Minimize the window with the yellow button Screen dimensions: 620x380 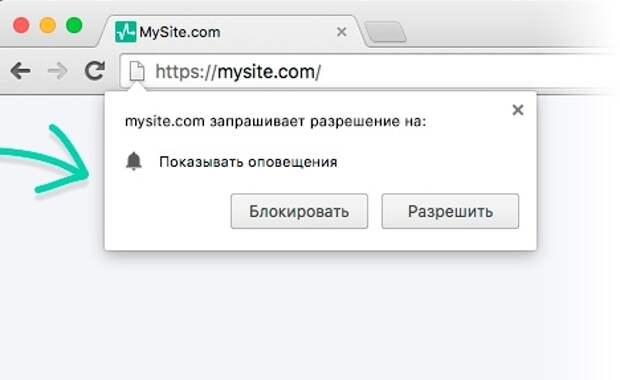click(47, 26)
